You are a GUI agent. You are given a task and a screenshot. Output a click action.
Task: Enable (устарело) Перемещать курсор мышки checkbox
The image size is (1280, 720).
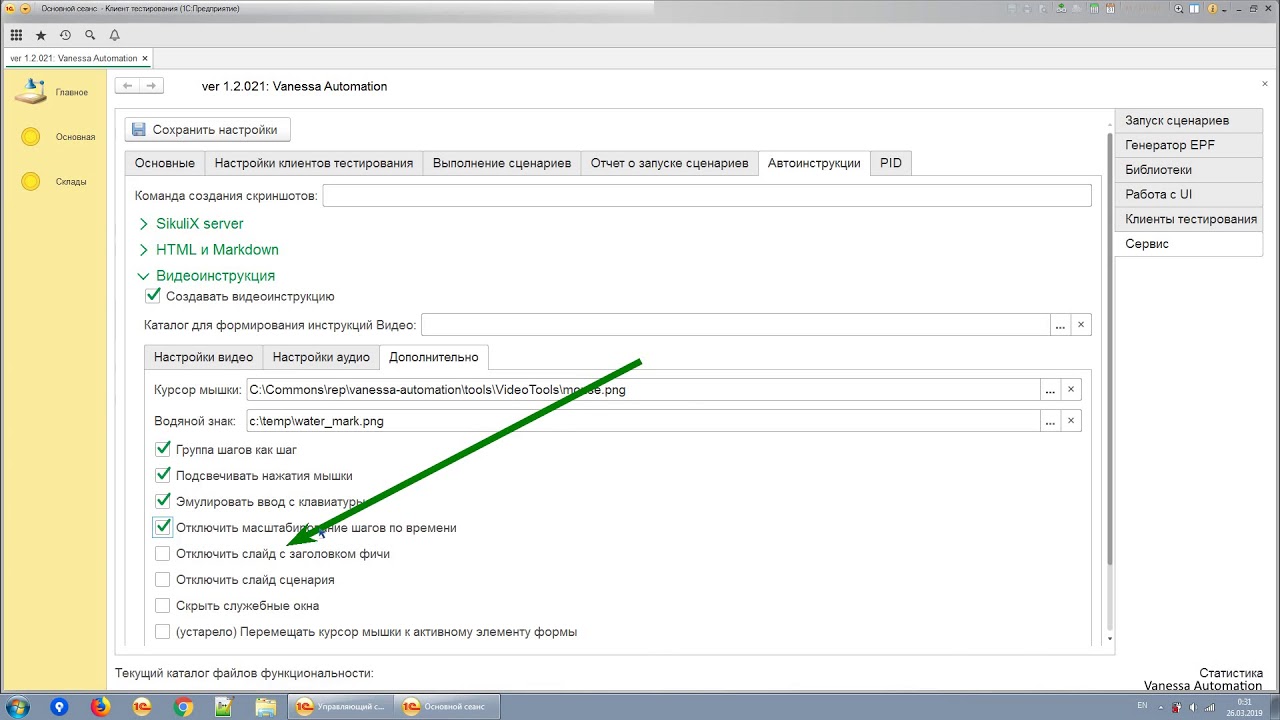click(163, 631)
